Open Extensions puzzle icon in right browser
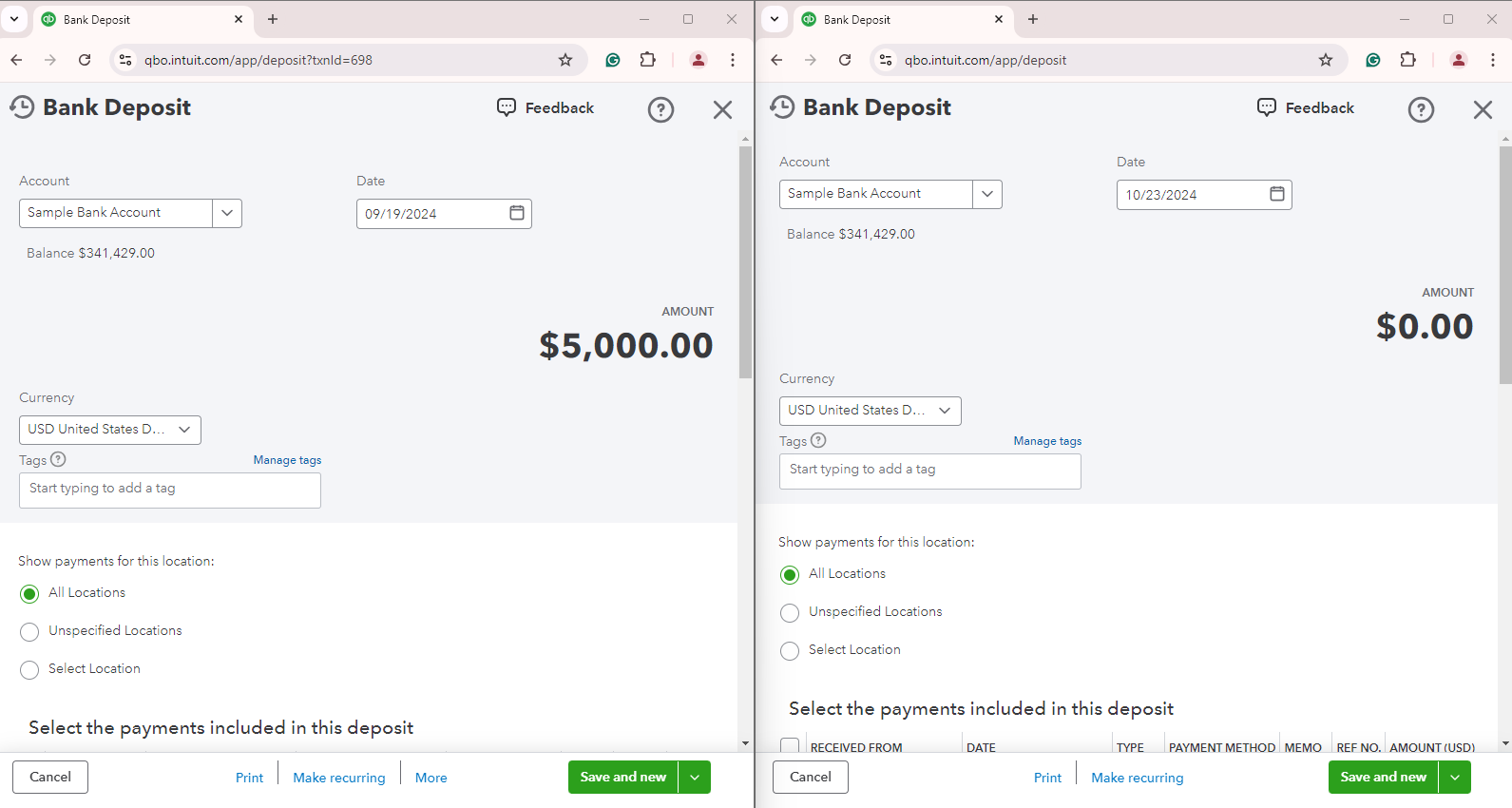The width and height of the screenshot is (1512, 808). (1407, 60)
